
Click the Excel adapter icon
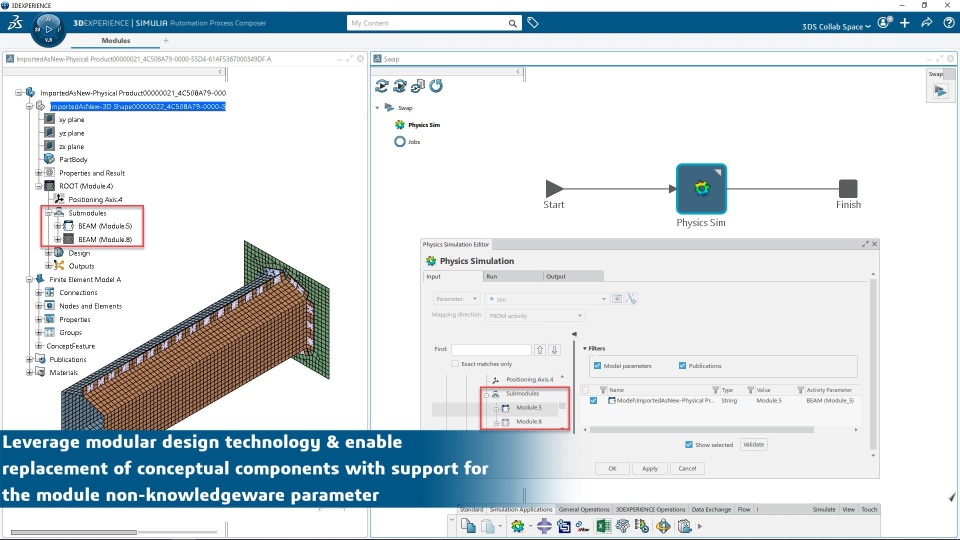(x=603, y=526)
